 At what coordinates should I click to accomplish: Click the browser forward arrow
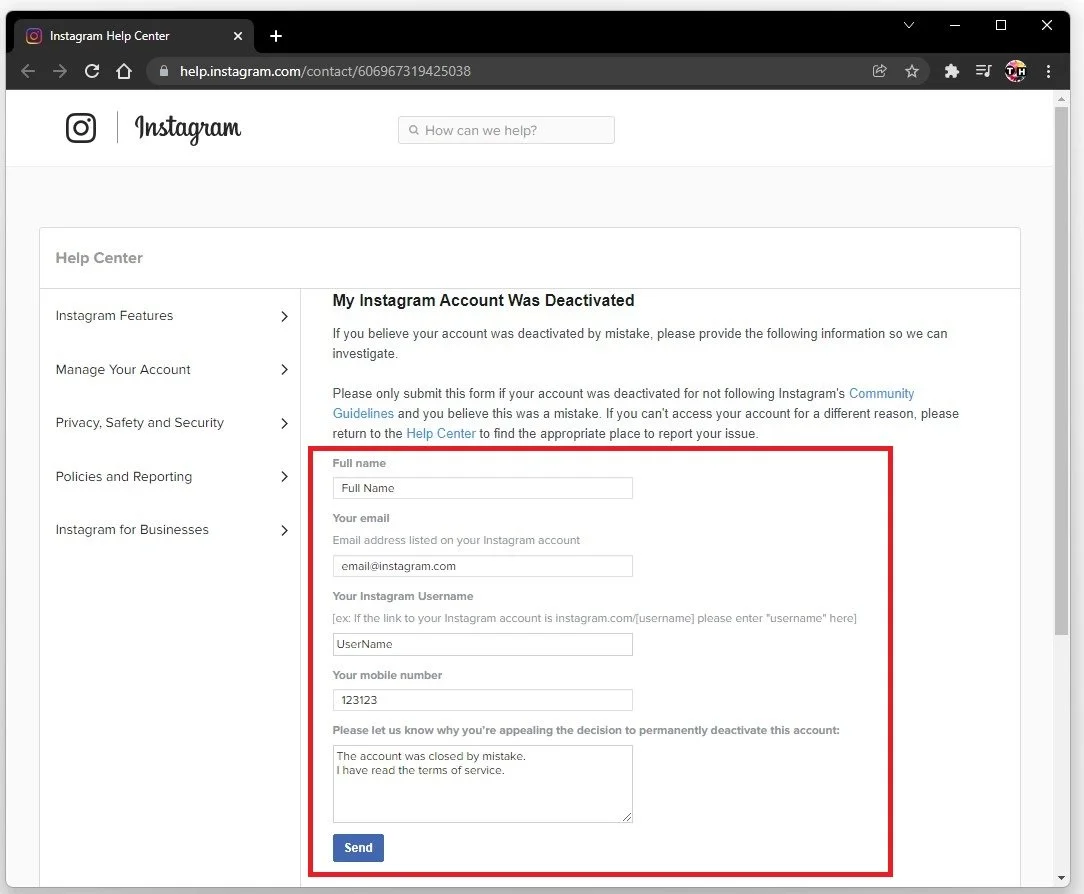(60, 71)
